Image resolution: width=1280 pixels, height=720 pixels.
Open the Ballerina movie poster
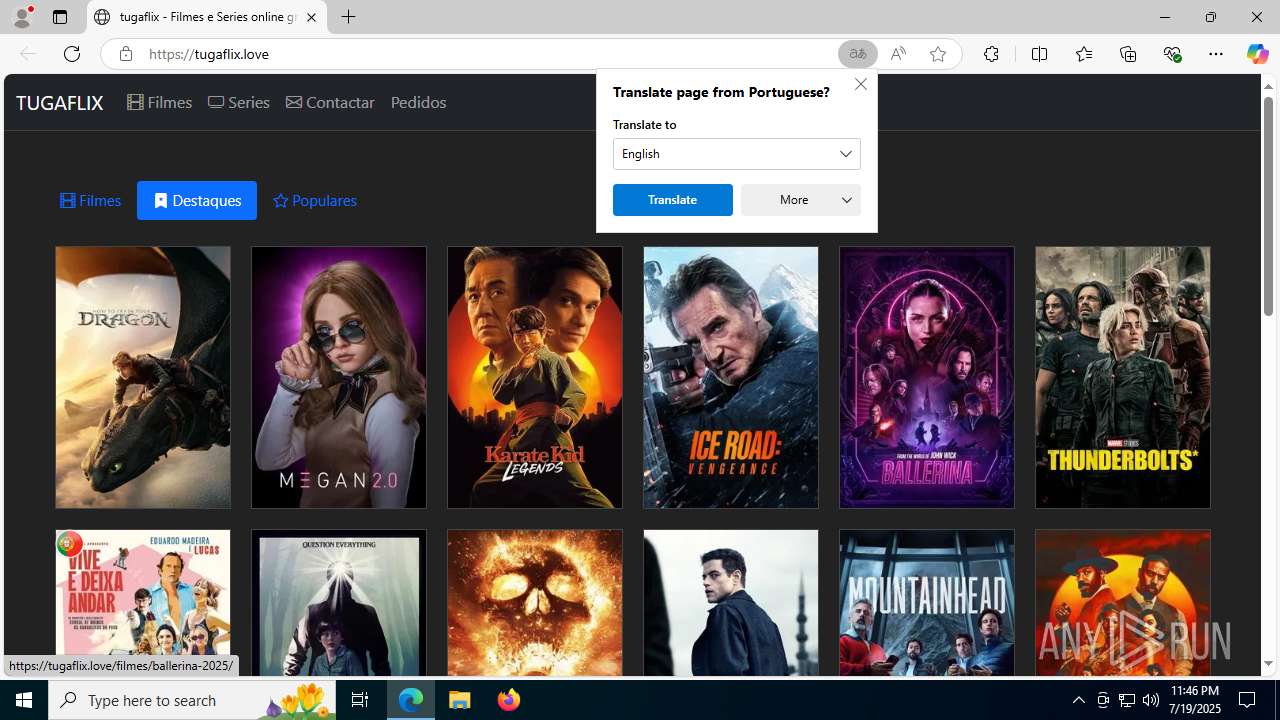pos(927,378)
